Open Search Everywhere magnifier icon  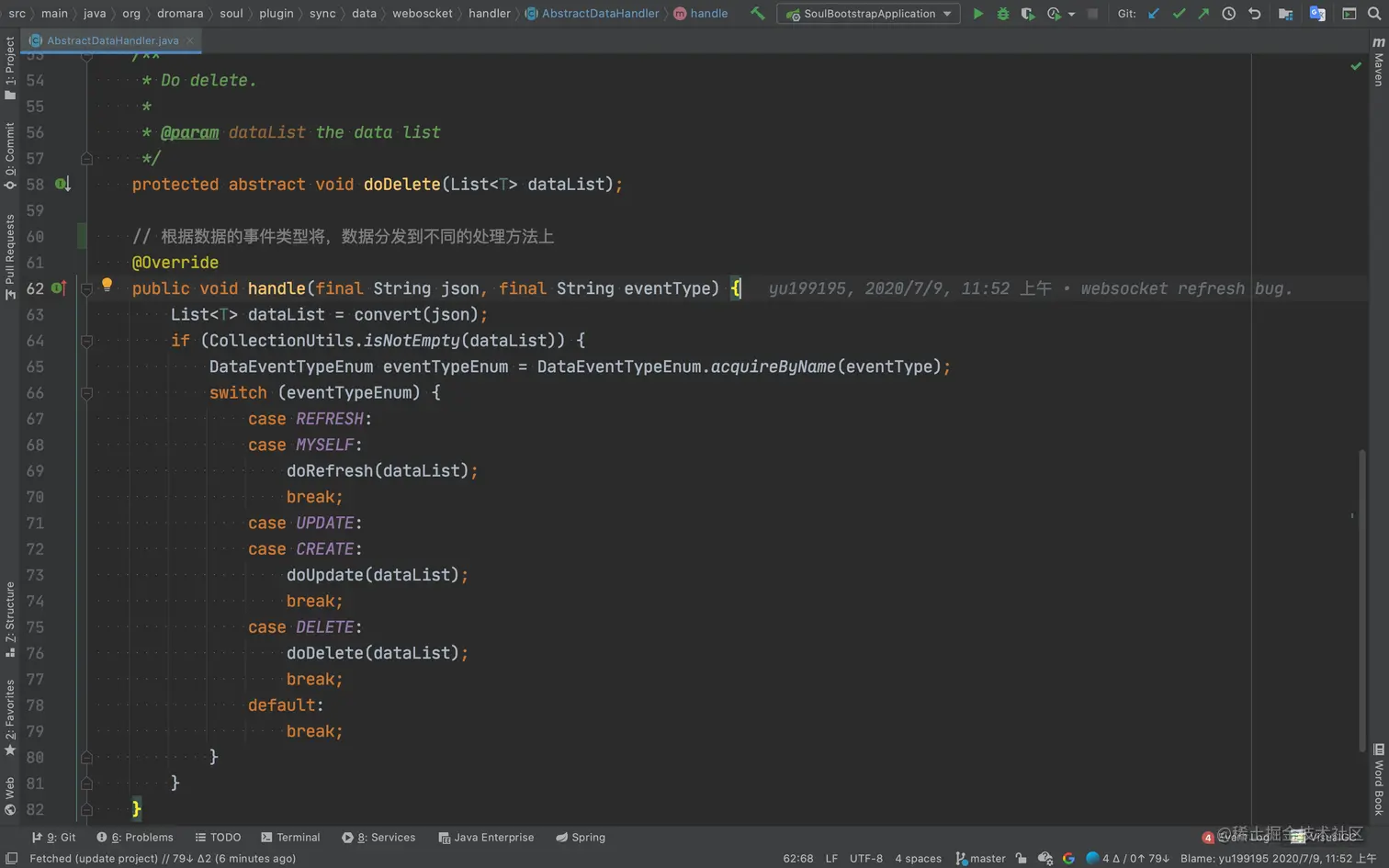(1374, 14)
